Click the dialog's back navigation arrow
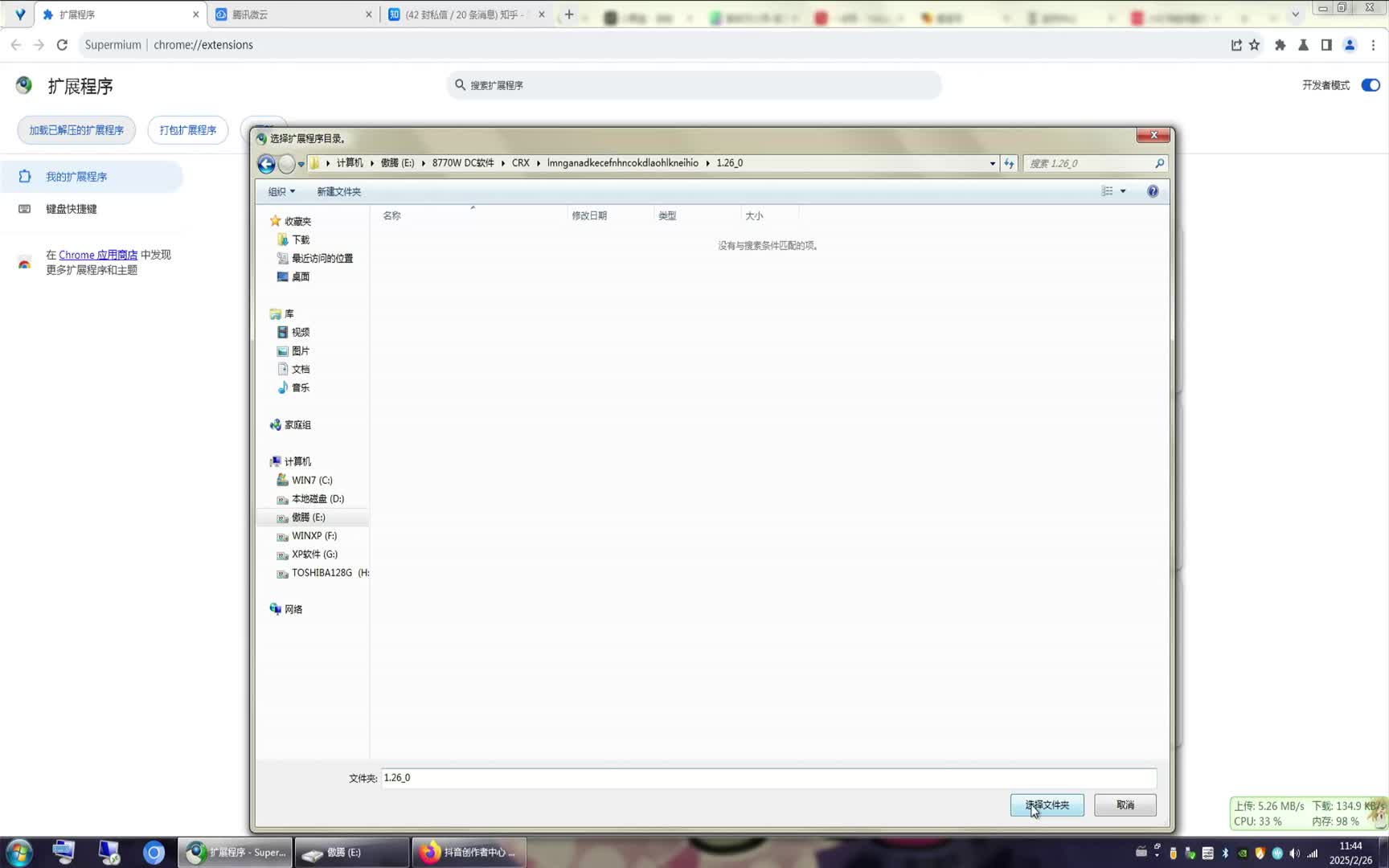The image size is (1389, 868). (x=266, y=164)
